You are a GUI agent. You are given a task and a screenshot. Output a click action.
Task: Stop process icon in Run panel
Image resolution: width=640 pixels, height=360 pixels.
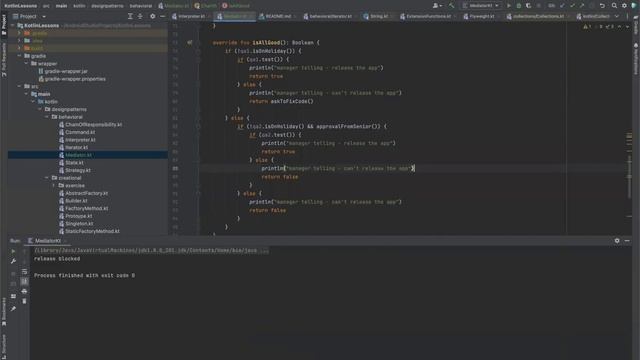[x=13, y=274]
